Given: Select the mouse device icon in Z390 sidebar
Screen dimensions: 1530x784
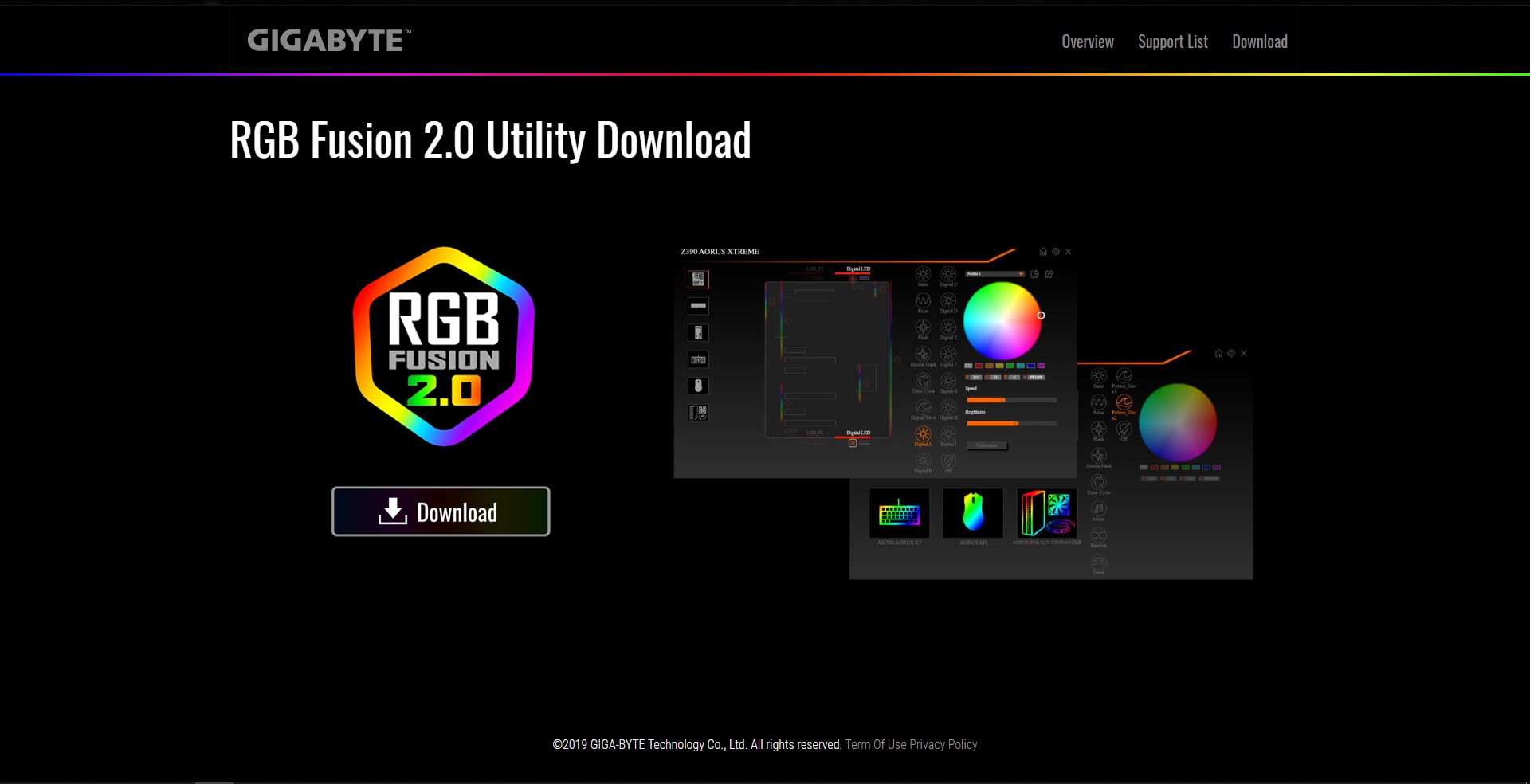Looking at the screenshot, I should [x=698, y=386].
